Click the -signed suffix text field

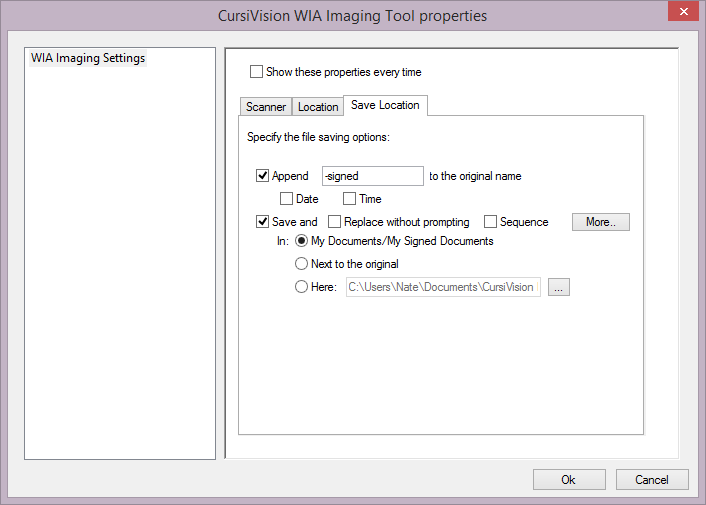[372, 176]
